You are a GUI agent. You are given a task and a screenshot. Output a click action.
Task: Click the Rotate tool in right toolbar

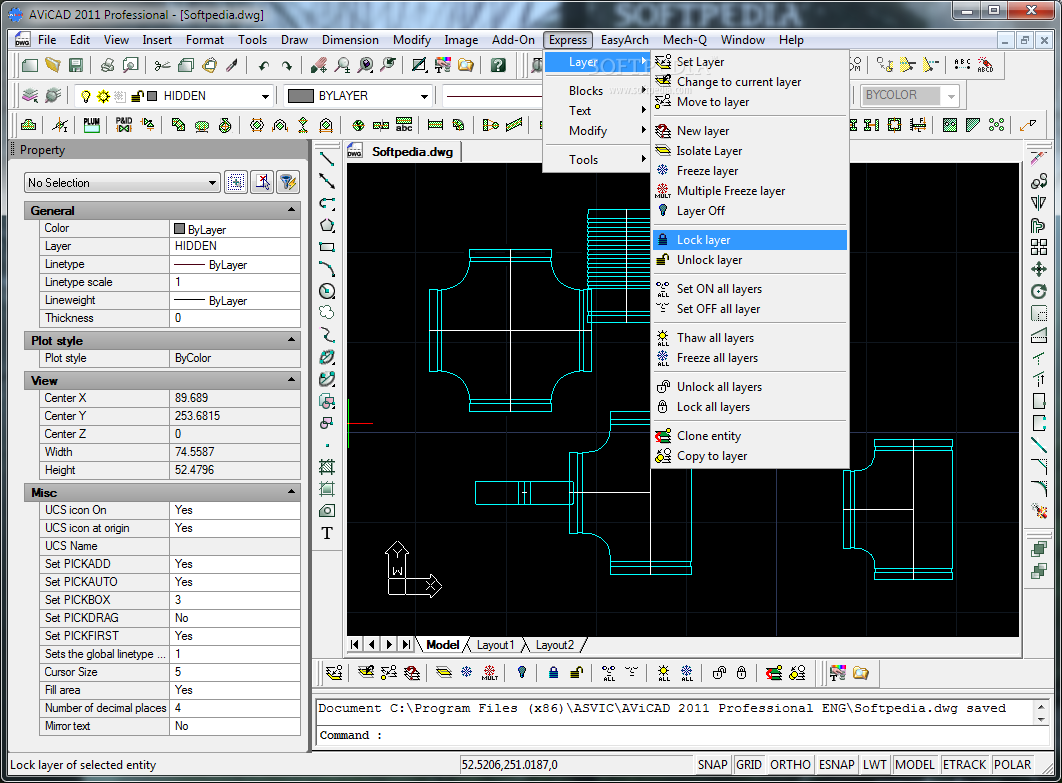[1038, 292]
